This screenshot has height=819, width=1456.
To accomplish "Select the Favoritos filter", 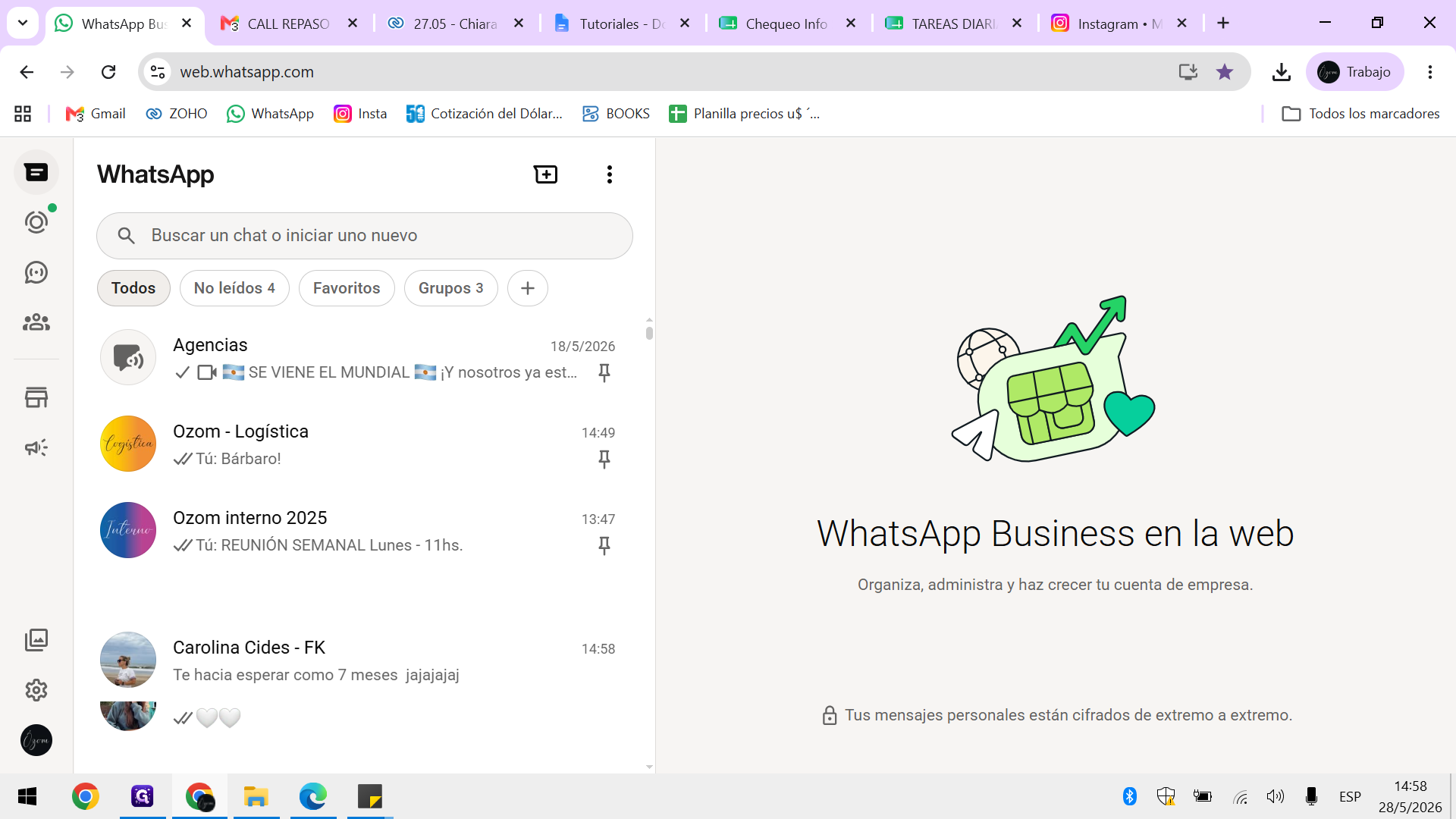I will coord(347,288).
